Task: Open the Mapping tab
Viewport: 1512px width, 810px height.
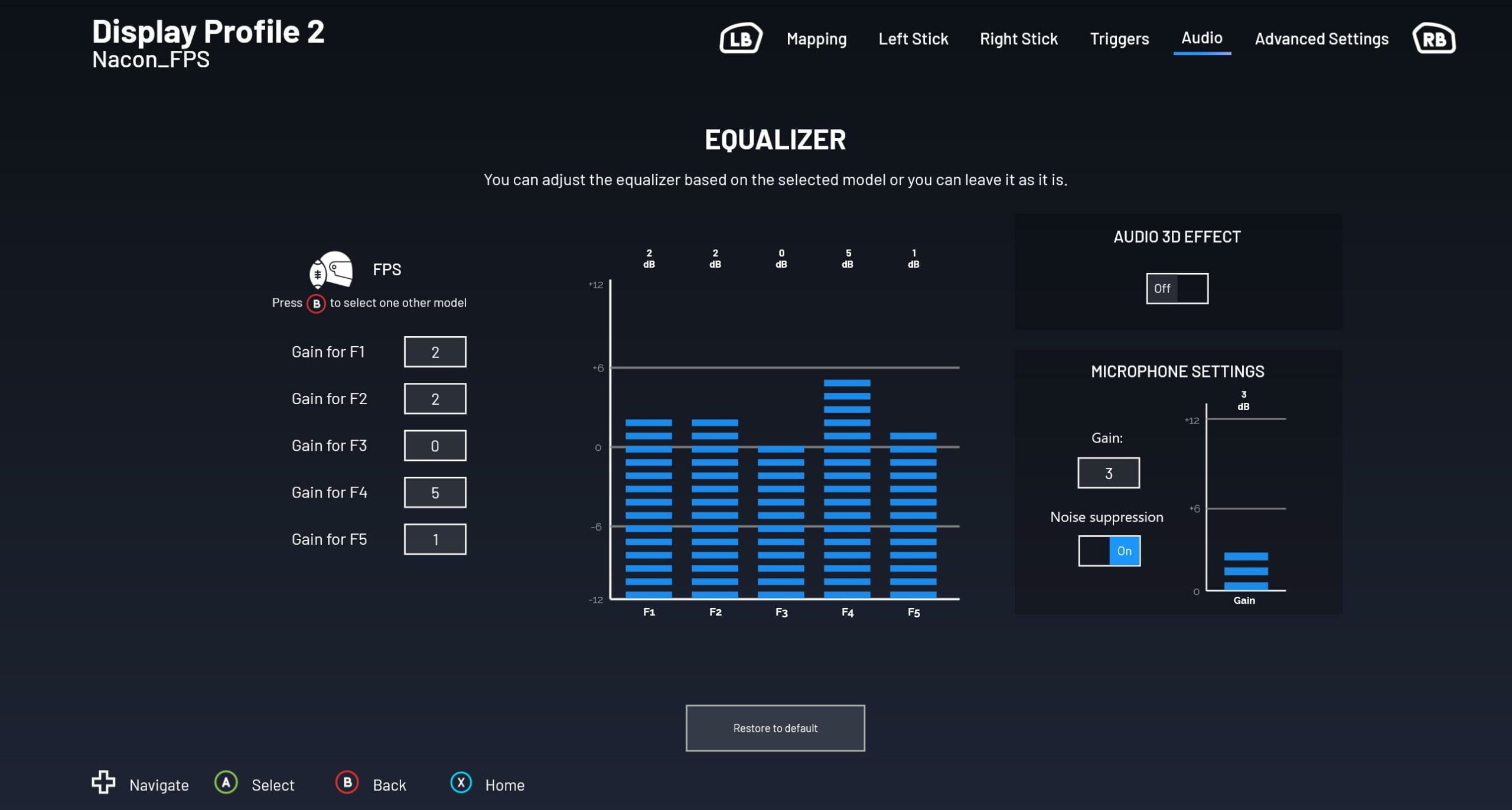Action: (816, 39)
